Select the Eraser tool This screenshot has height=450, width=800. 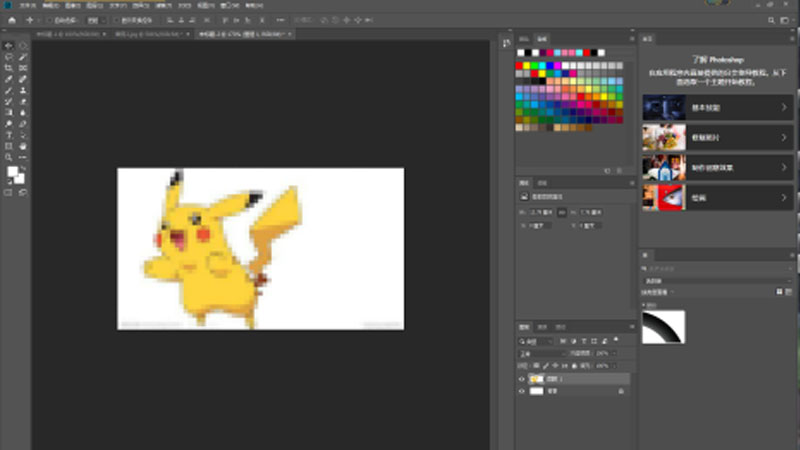23,102
